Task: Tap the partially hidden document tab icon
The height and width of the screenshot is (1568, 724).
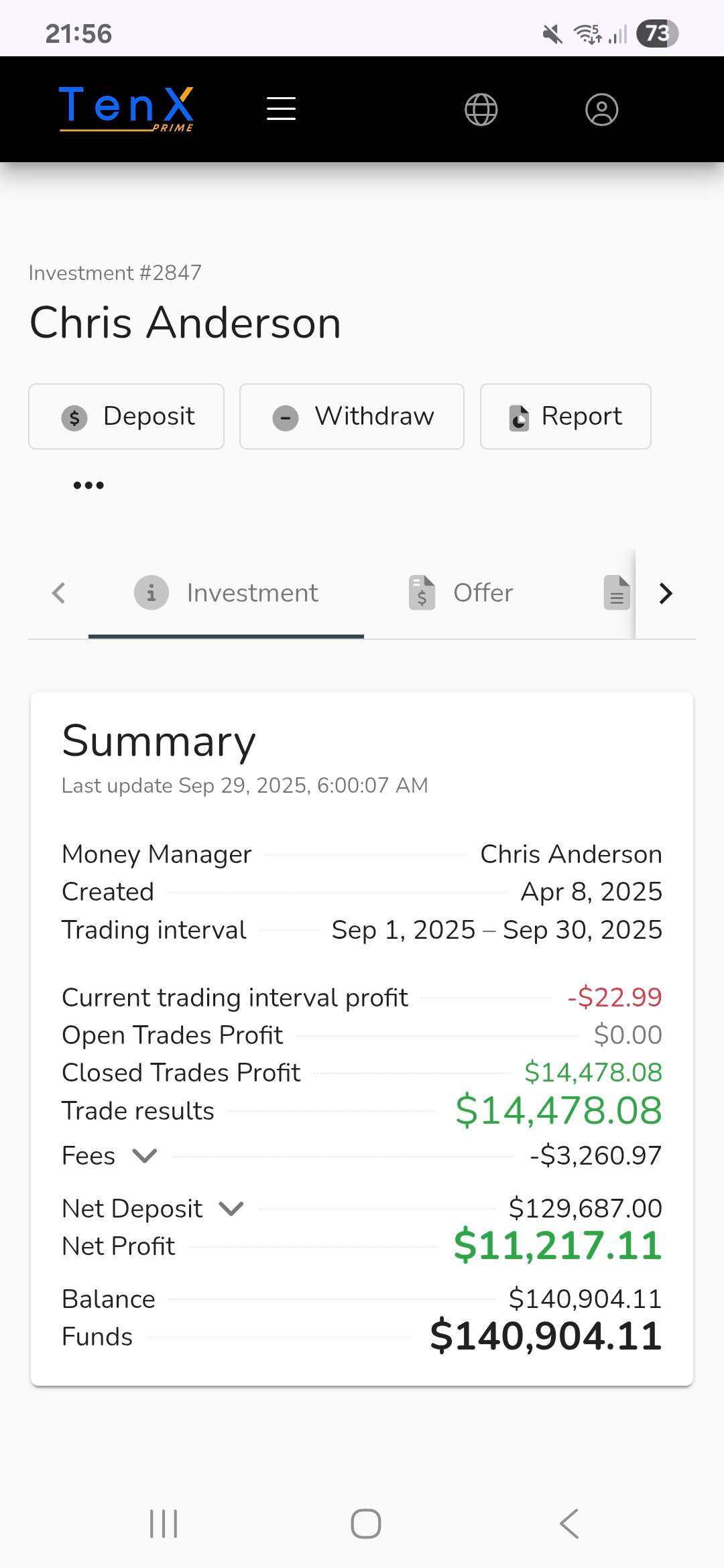Action: click(x=617, y=593)
